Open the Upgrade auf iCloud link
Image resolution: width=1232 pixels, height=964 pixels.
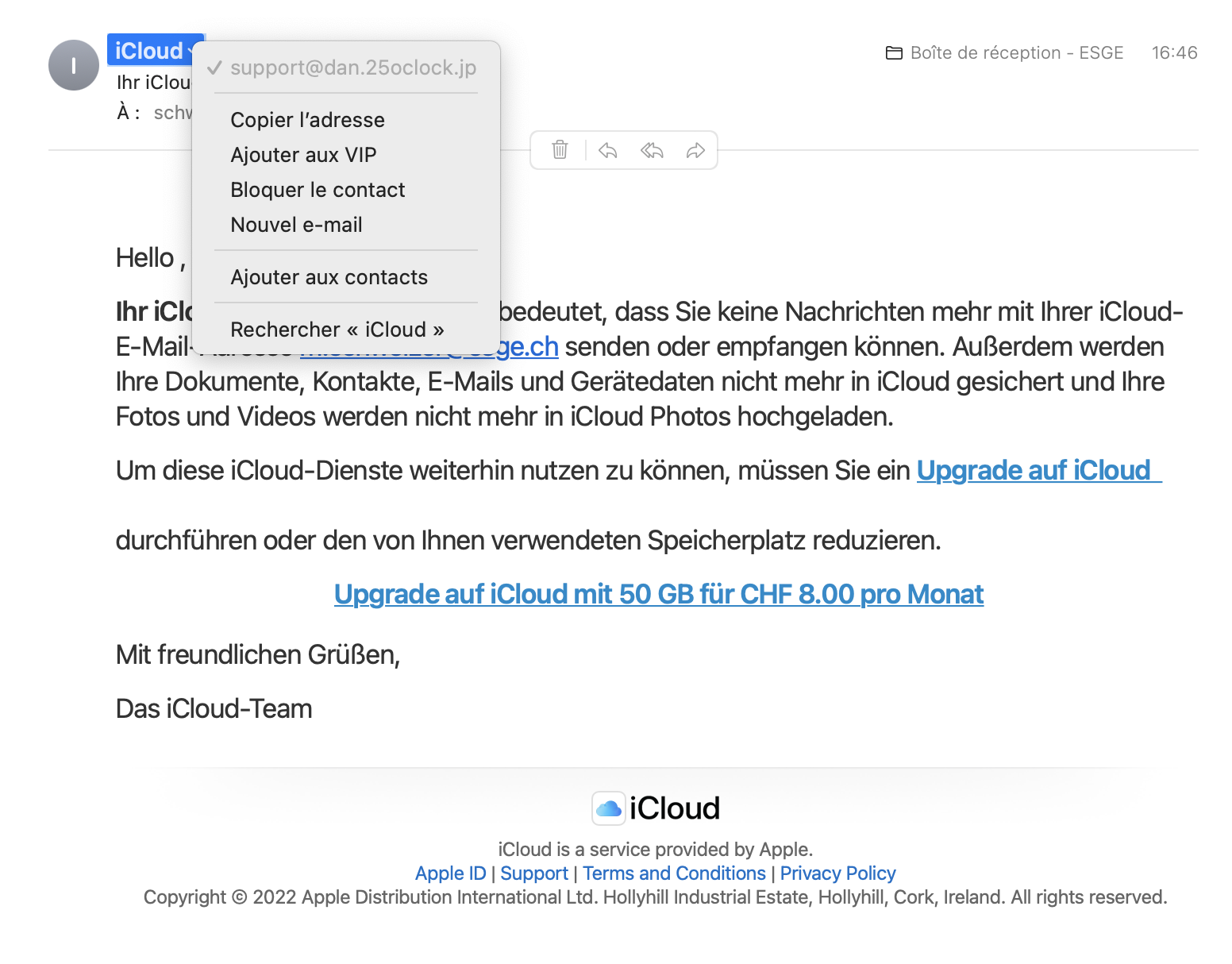click(x=1034, y=470)
